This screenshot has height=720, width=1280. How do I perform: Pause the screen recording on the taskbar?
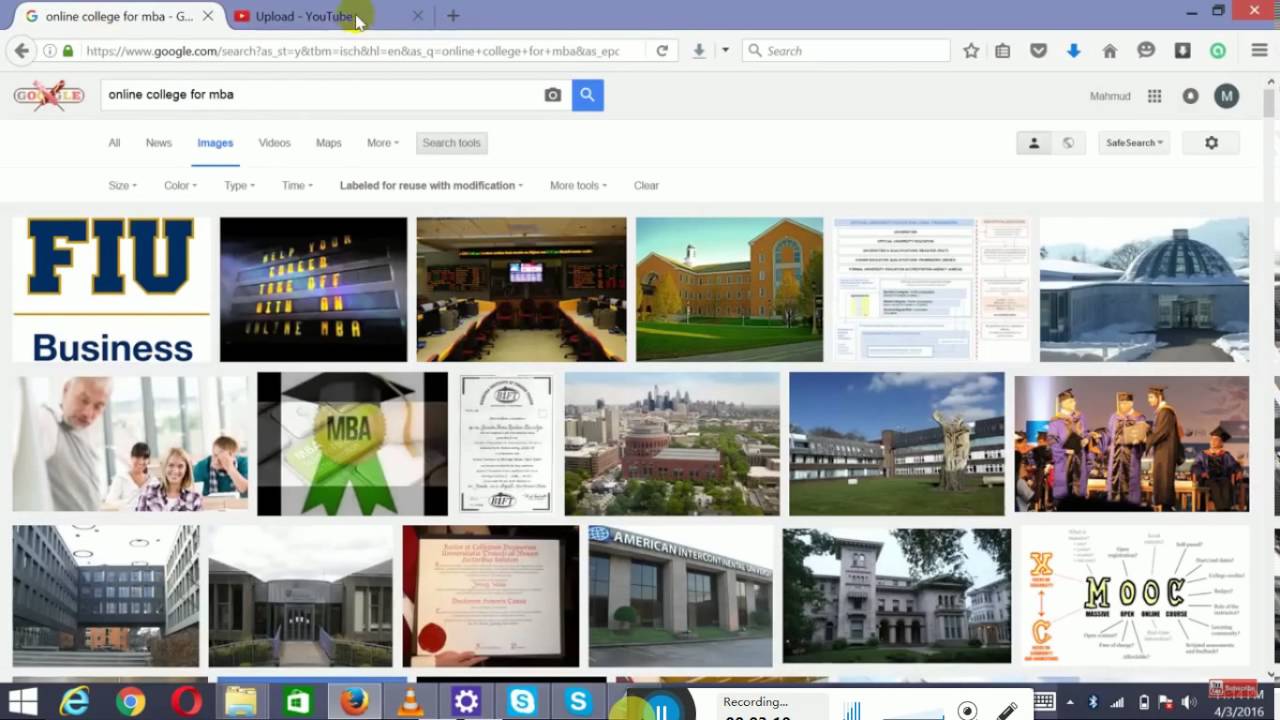(661, 709)
